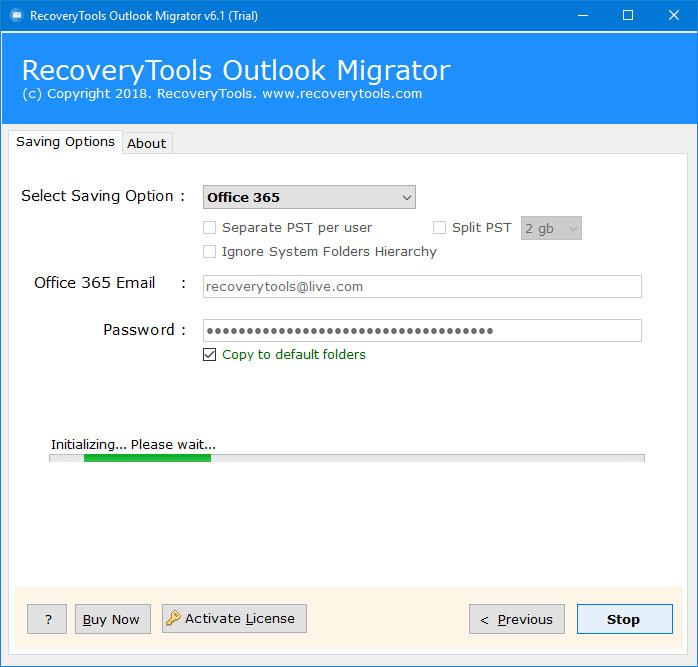Close the Outlook Migrator window
Viewport: 698px width, 667px height.
[674, 16]
